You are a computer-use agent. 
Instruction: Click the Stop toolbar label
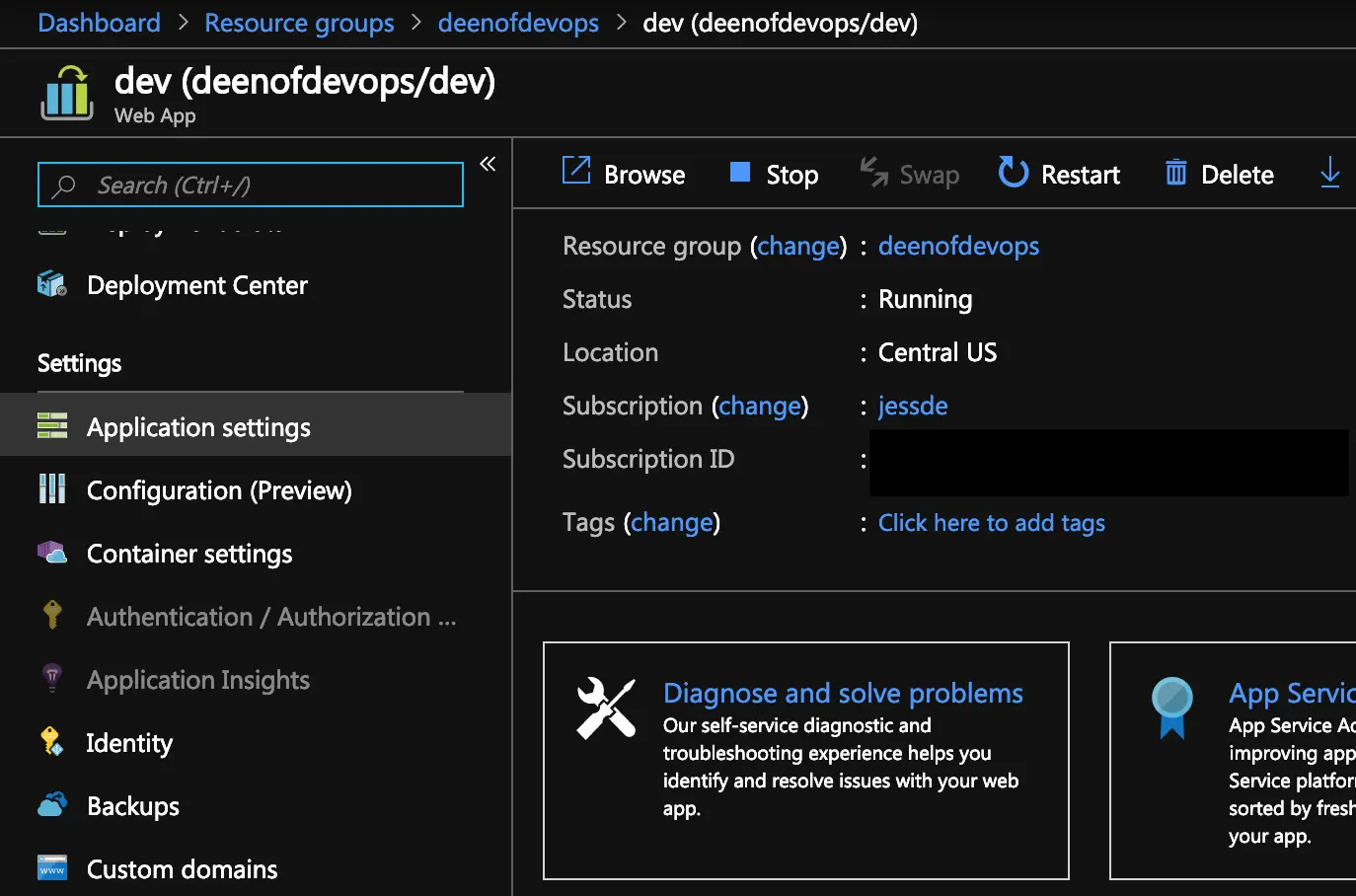coord(792,175)
